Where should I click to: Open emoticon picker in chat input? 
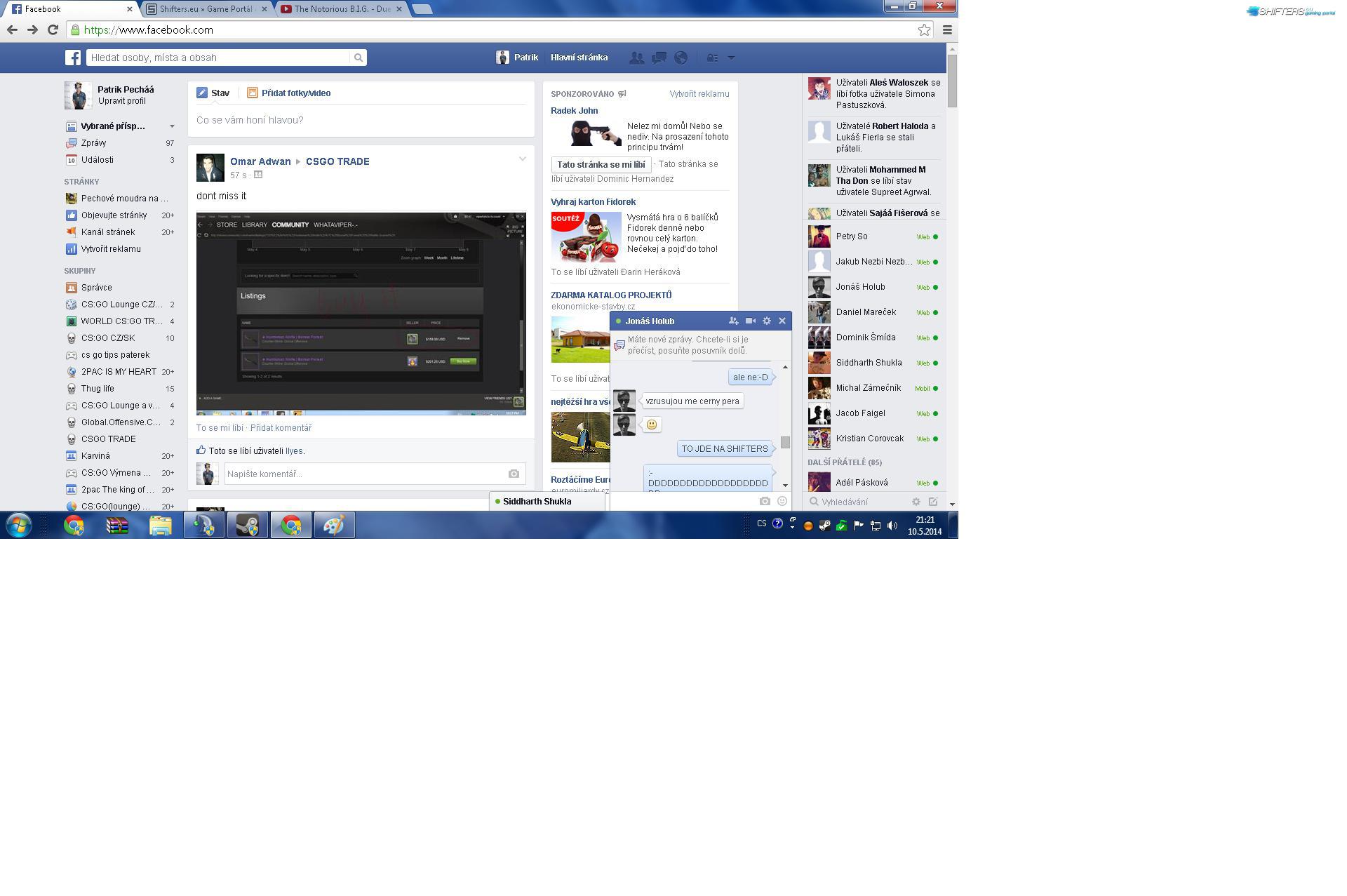pyautogui.click(x=782, y=501)
